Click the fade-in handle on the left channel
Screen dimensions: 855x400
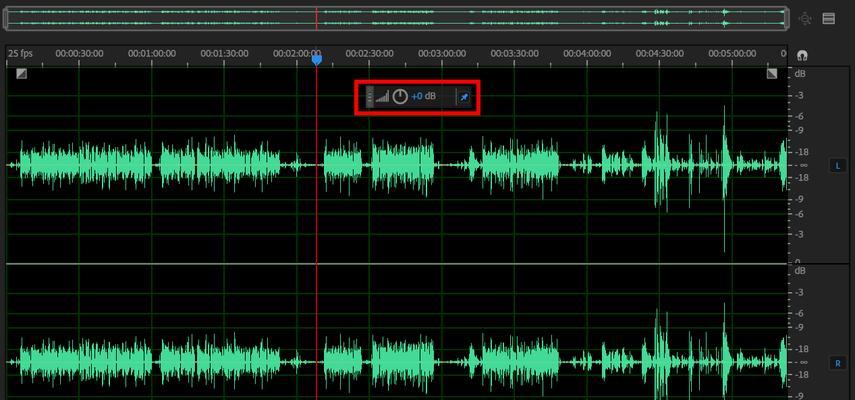21,74
